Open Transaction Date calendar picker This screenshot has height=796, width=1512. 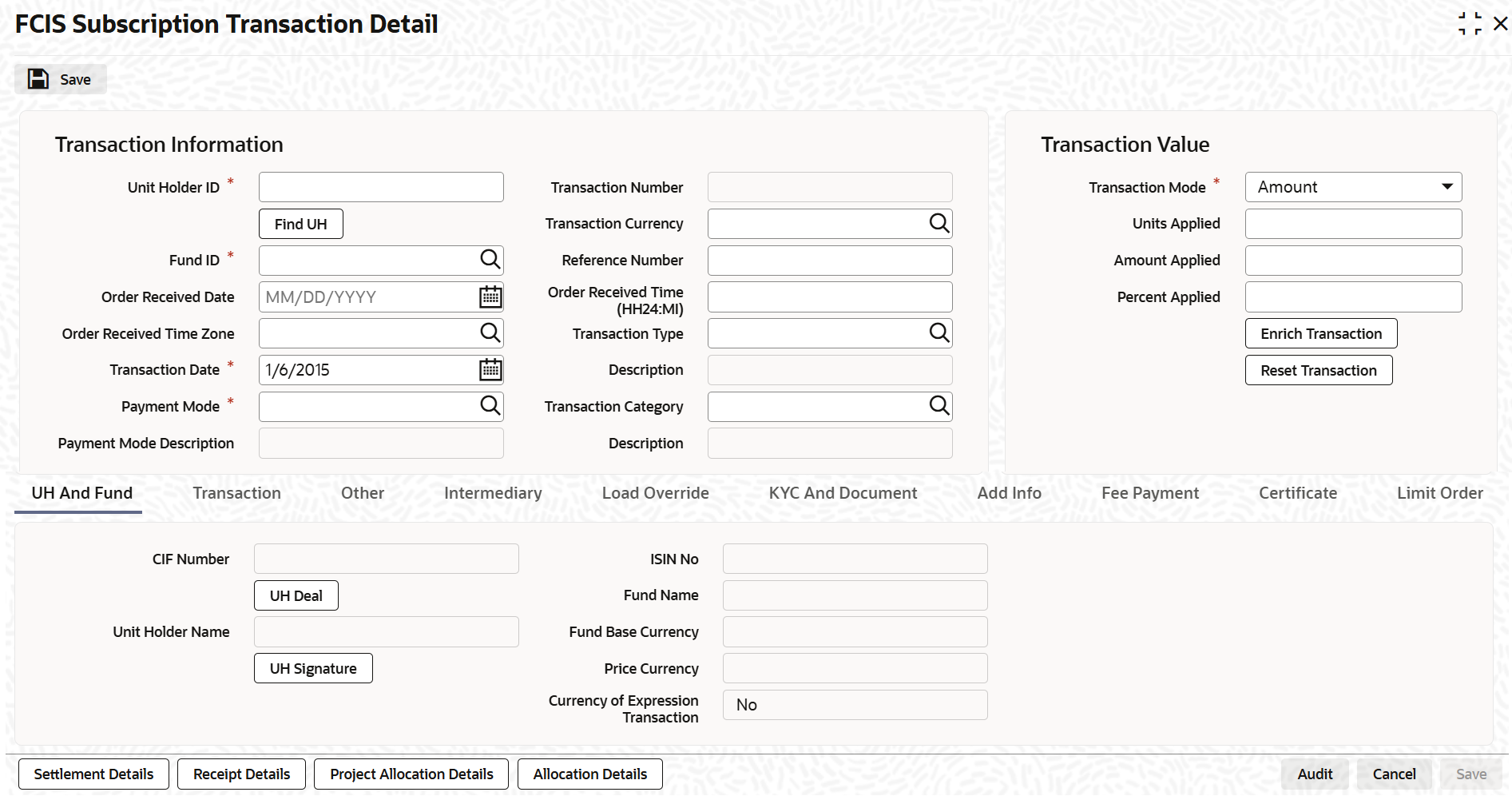490,369
